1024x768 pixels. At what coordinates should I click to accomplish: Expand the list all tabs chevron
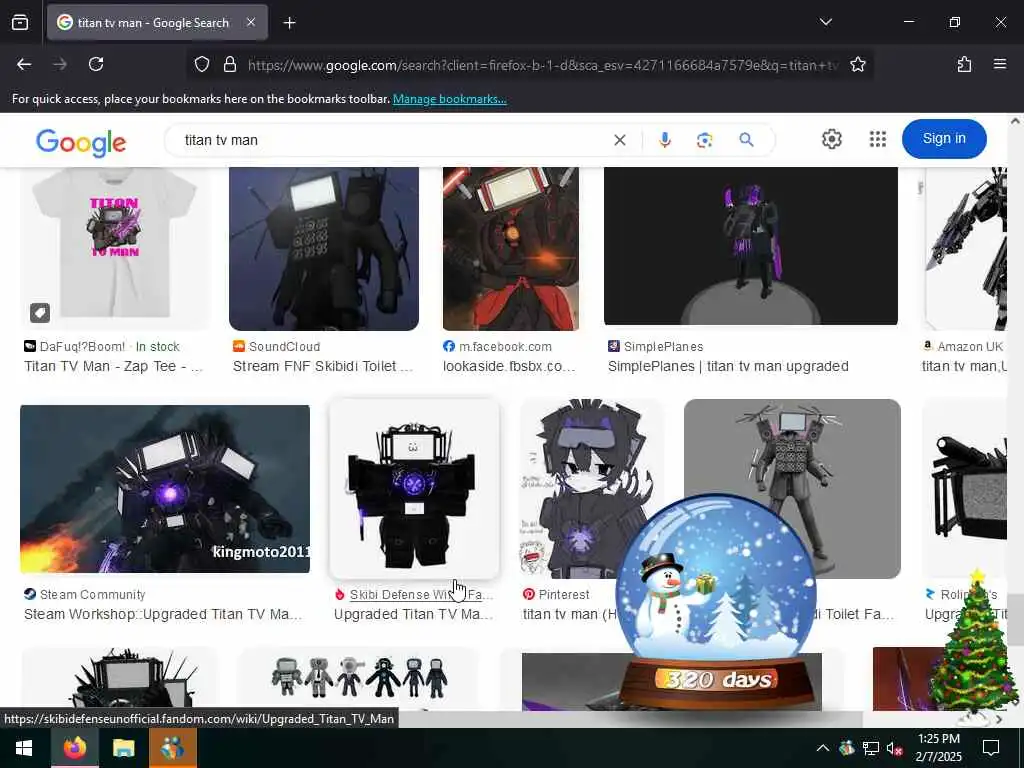[x=825, y=22]
